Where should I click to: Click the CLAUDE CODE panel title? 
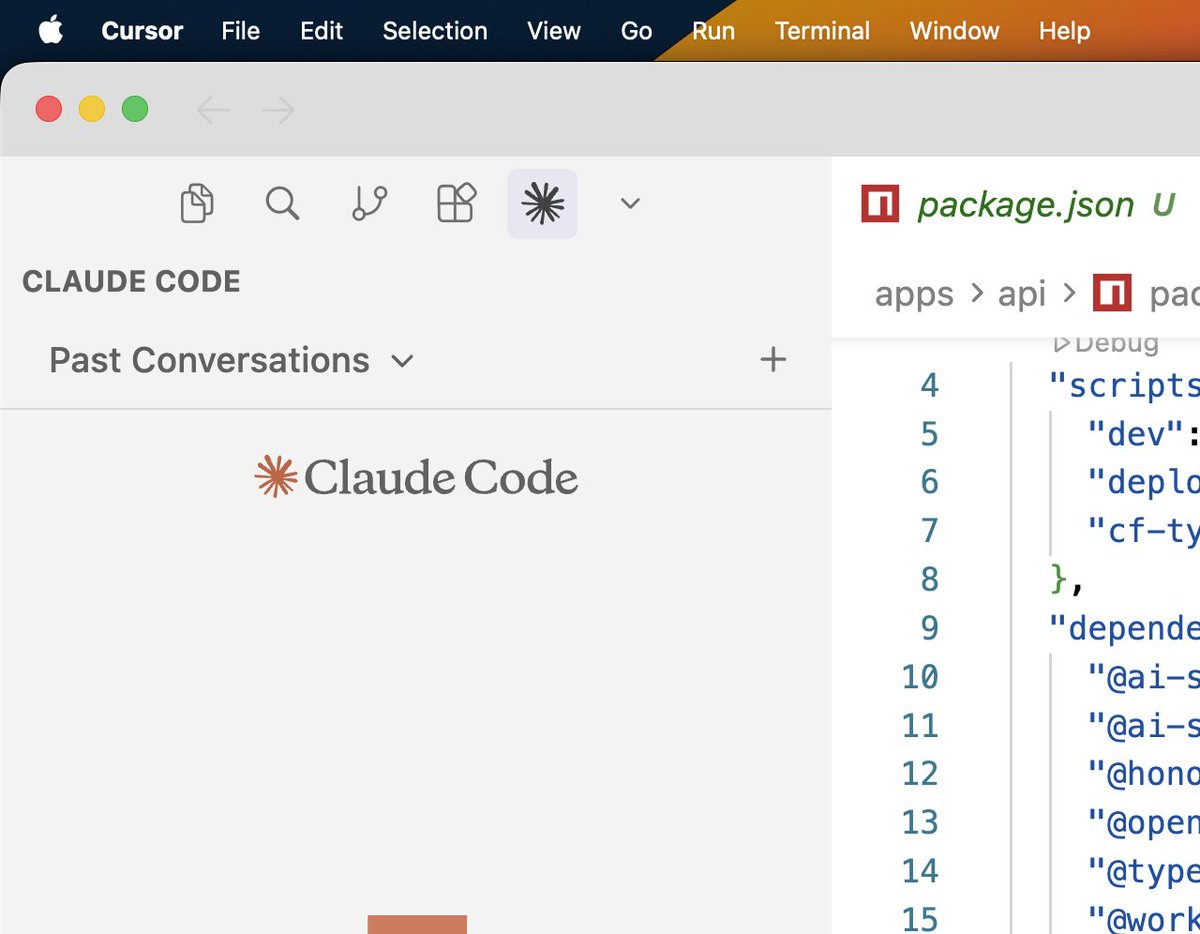pyautogui.click(x=131, y=282)
